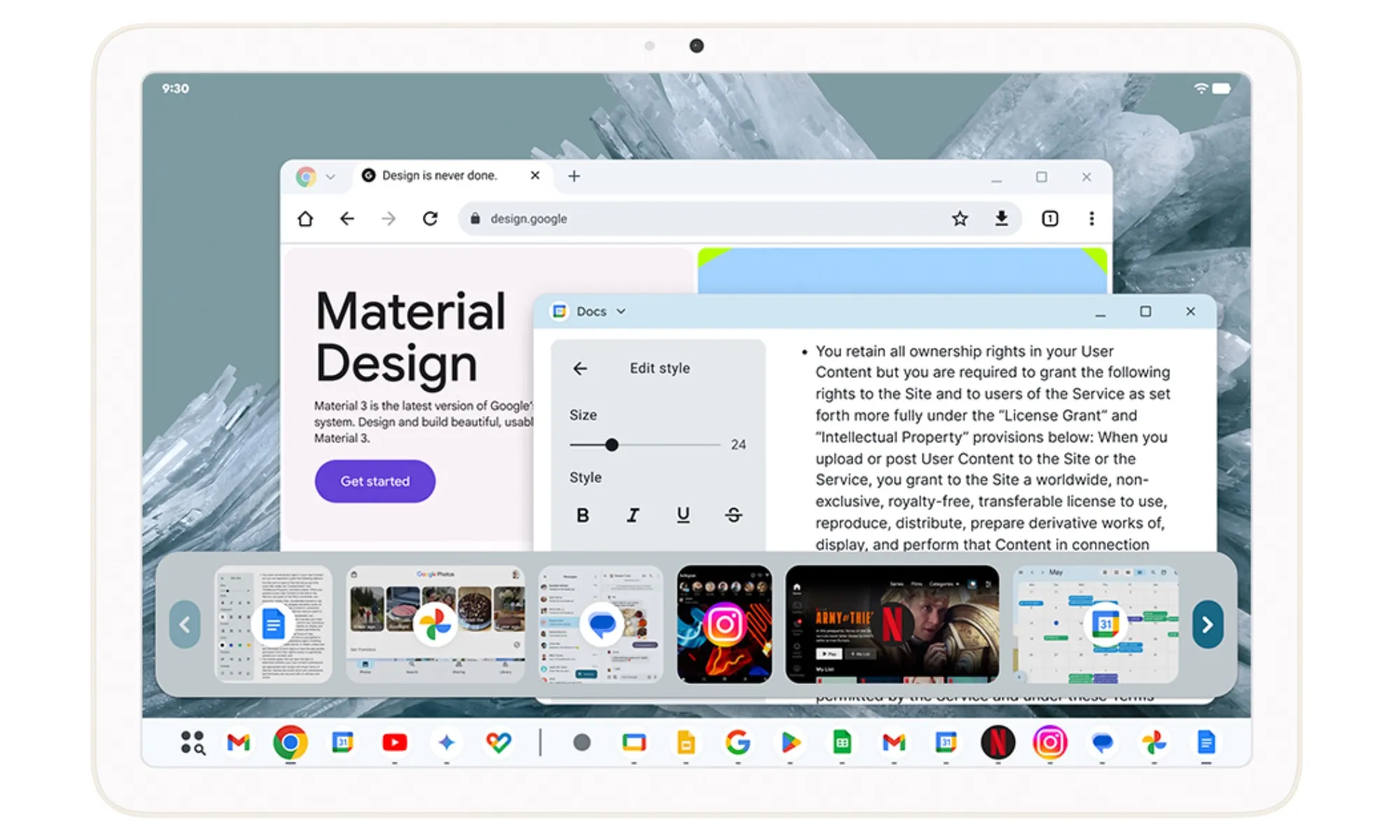
Task: Reload the design.google page
Action: [430, 218]
